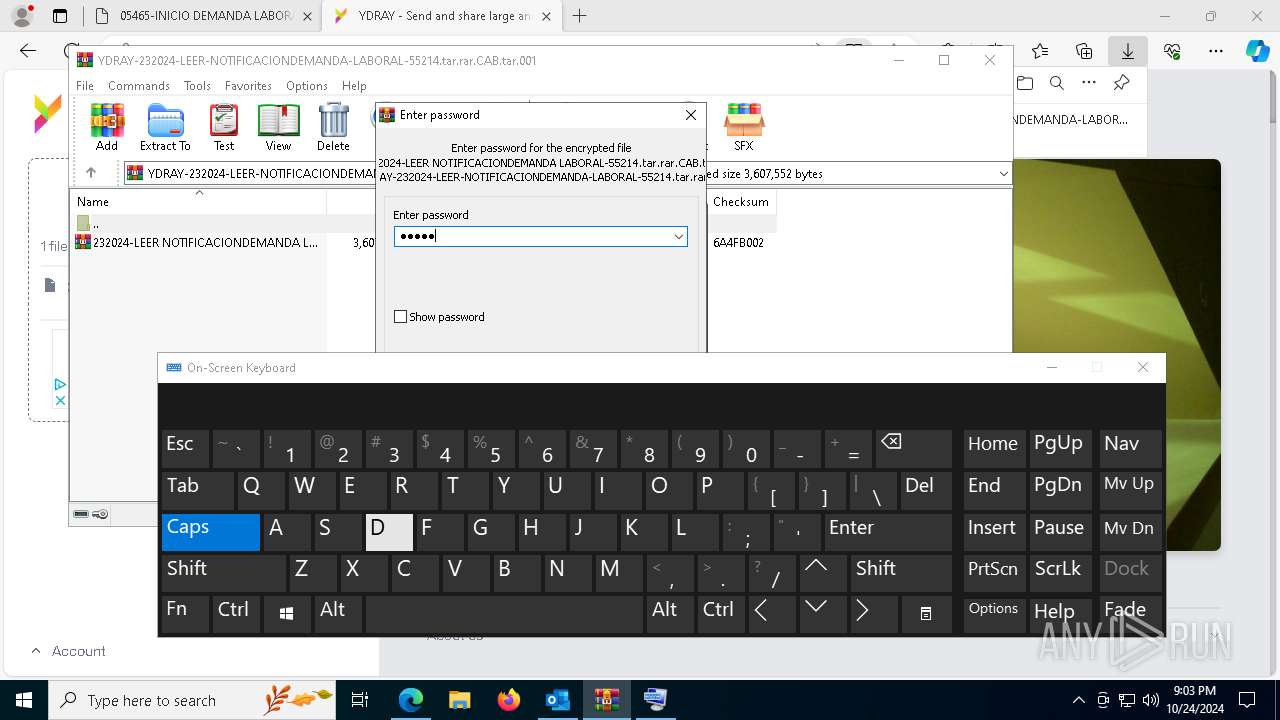
Task: Click the Esc key on keyboard
Action: (185, 449)
